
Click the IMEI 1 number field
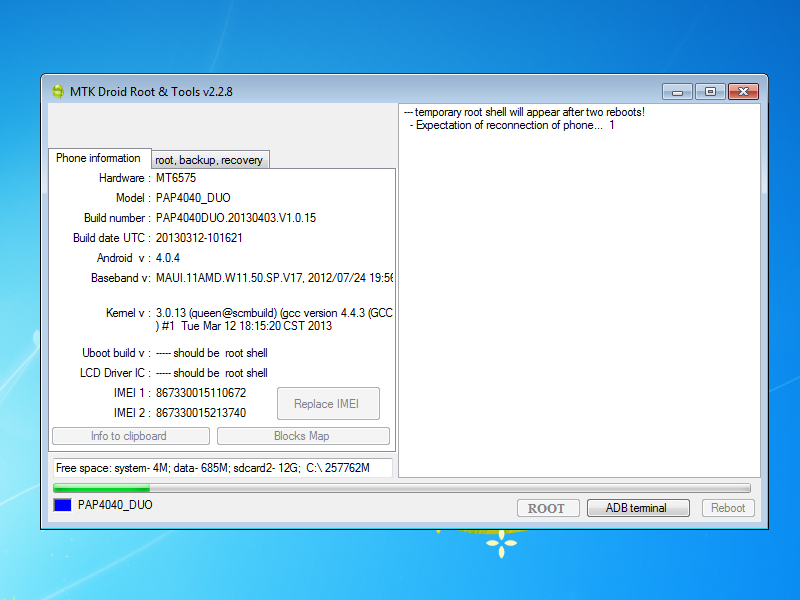(201, 393)
